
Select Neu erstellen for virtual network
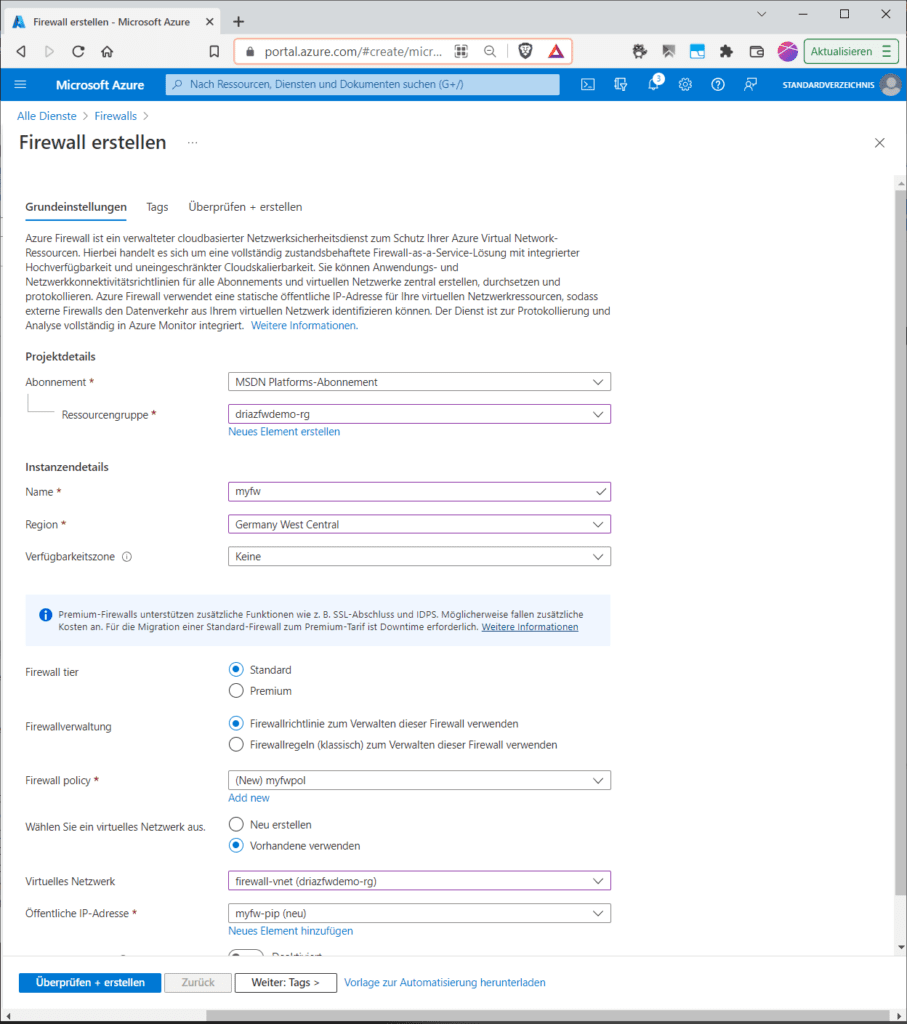236,824
